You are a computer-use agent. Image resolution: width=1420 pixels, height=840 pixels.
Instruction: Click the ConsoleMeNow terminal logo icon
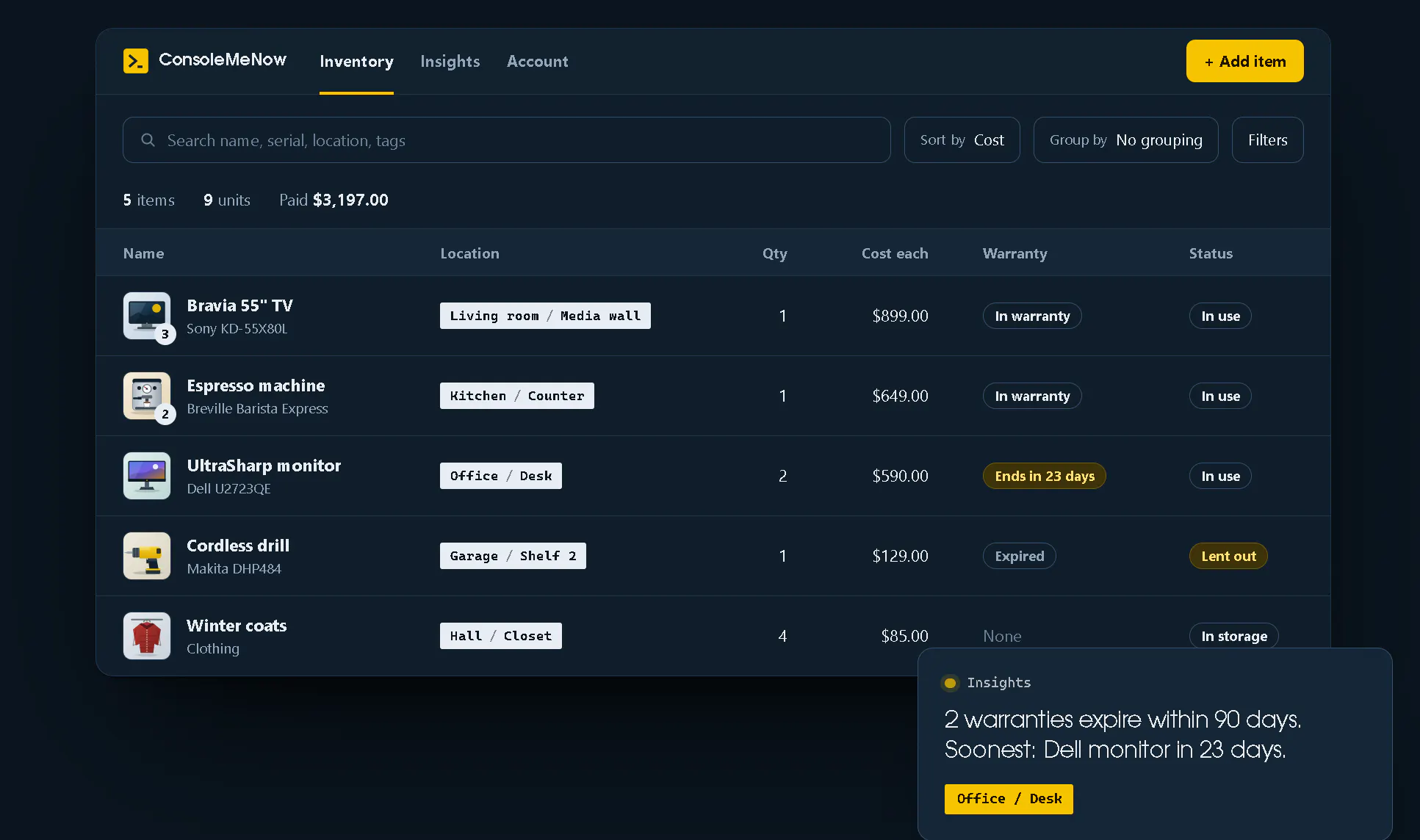point(136,61)
